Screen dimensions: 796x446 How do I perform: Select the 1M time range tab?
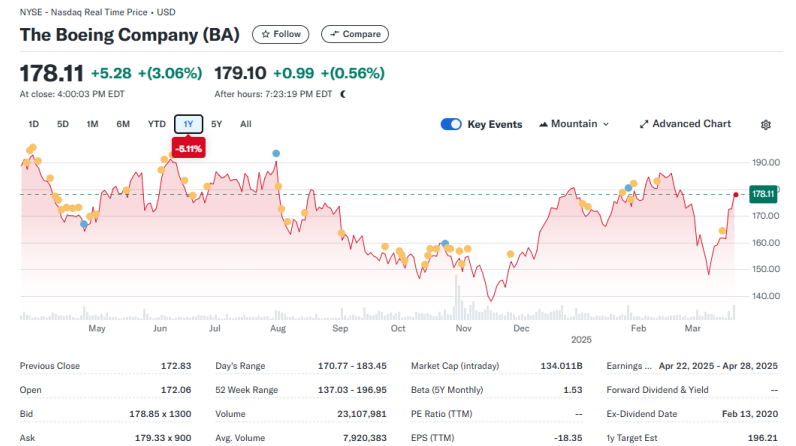[92, 124]
